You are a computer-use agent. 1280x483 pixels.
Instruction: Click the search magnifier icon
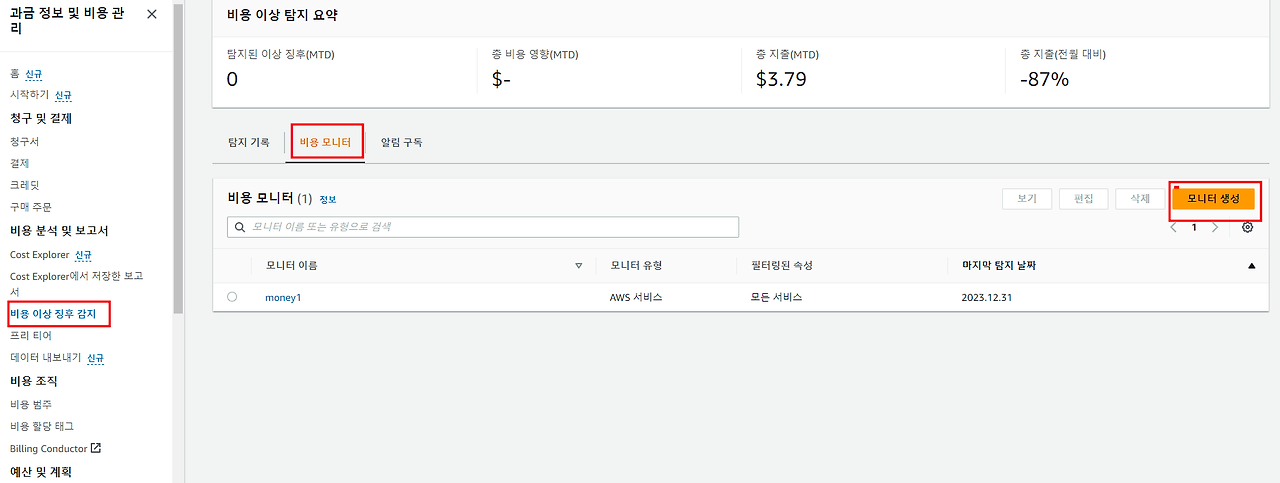click(x=240, y=227)
